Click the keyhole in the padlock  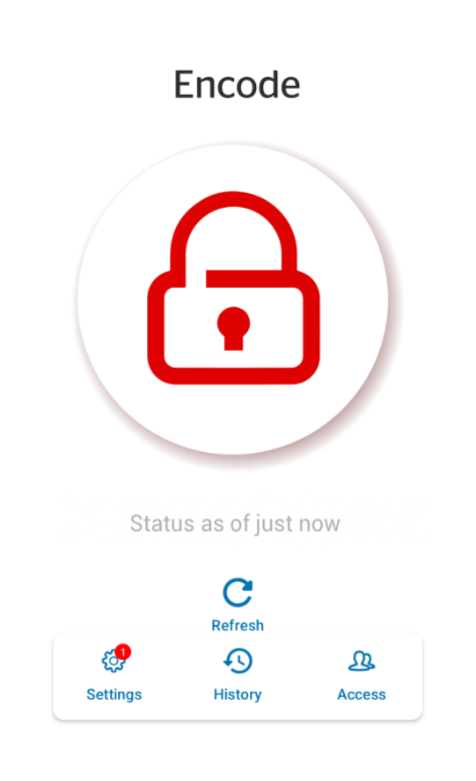tap(234, 329)
